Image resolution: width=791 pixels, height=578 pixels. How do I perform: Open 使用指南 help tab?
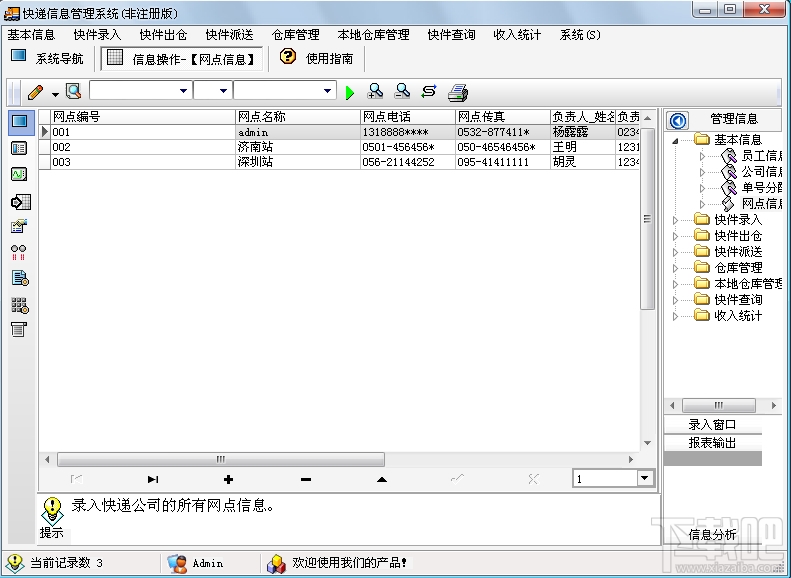[x=317, y=58]
